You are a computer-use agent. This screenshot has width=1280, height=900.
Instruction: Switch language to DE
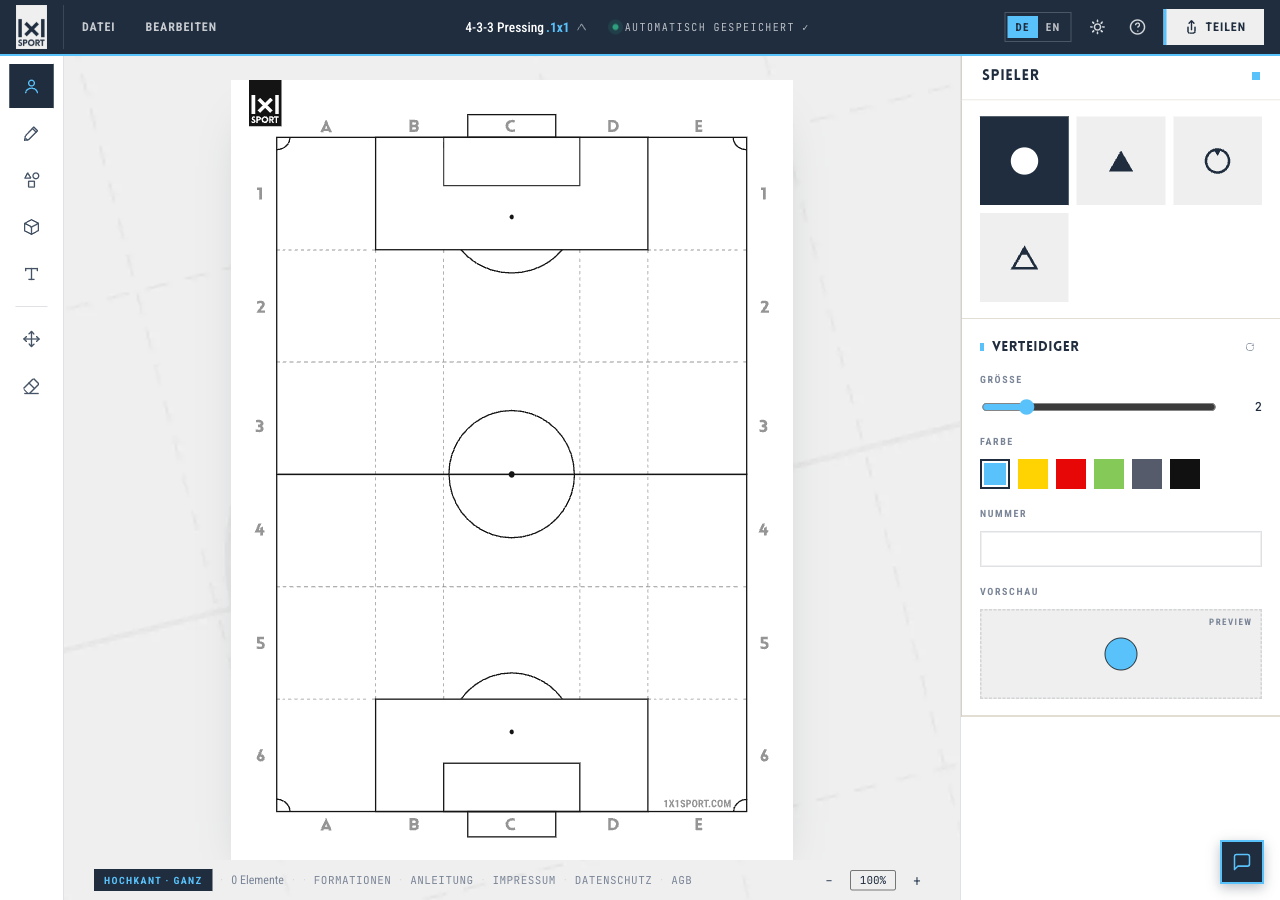1022,27
